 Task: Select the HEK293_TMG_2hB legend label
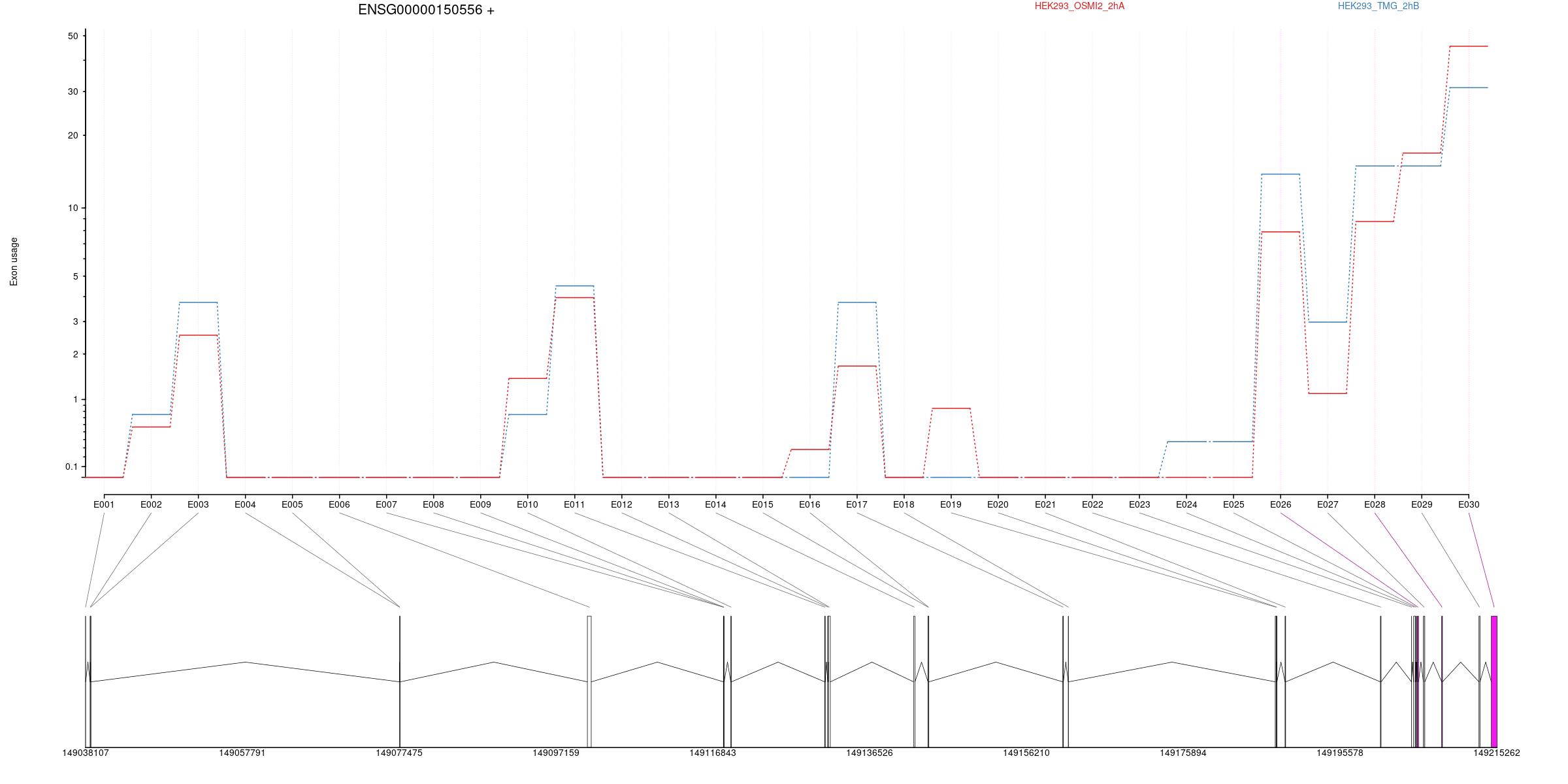click(1379, 6)
